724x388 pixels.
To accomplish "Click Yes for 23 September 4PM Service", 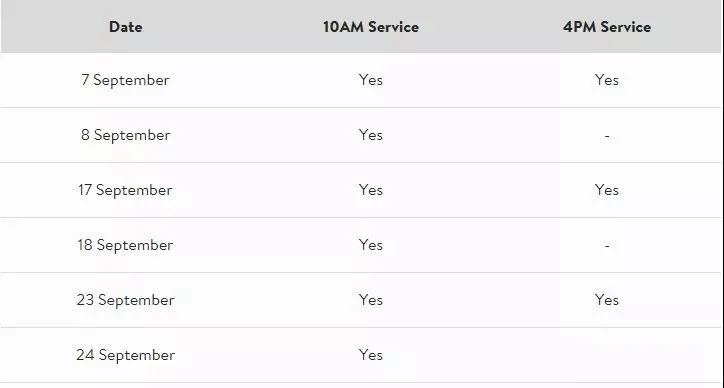I will tap(607, 300).
